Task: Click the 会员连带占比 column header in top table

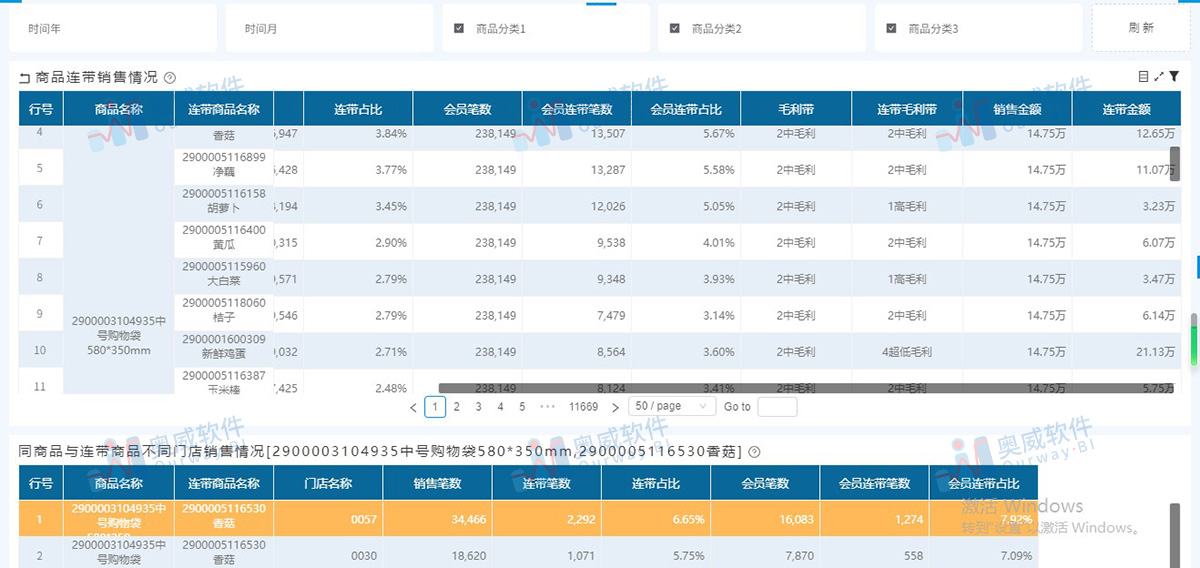Action: 687,109
